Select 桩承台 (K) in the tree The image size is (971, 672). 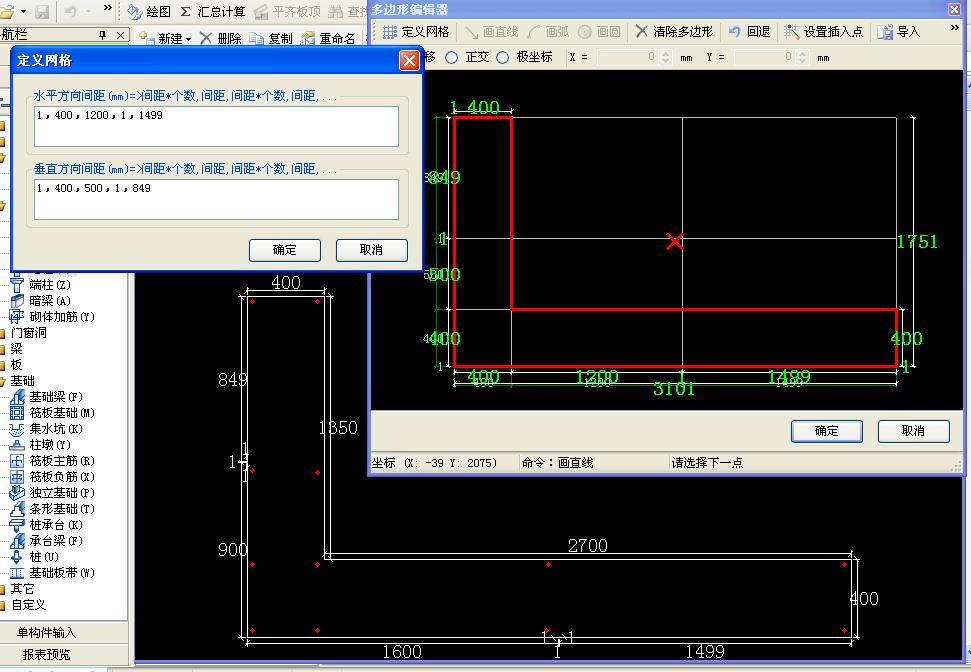tap(56, 525)
